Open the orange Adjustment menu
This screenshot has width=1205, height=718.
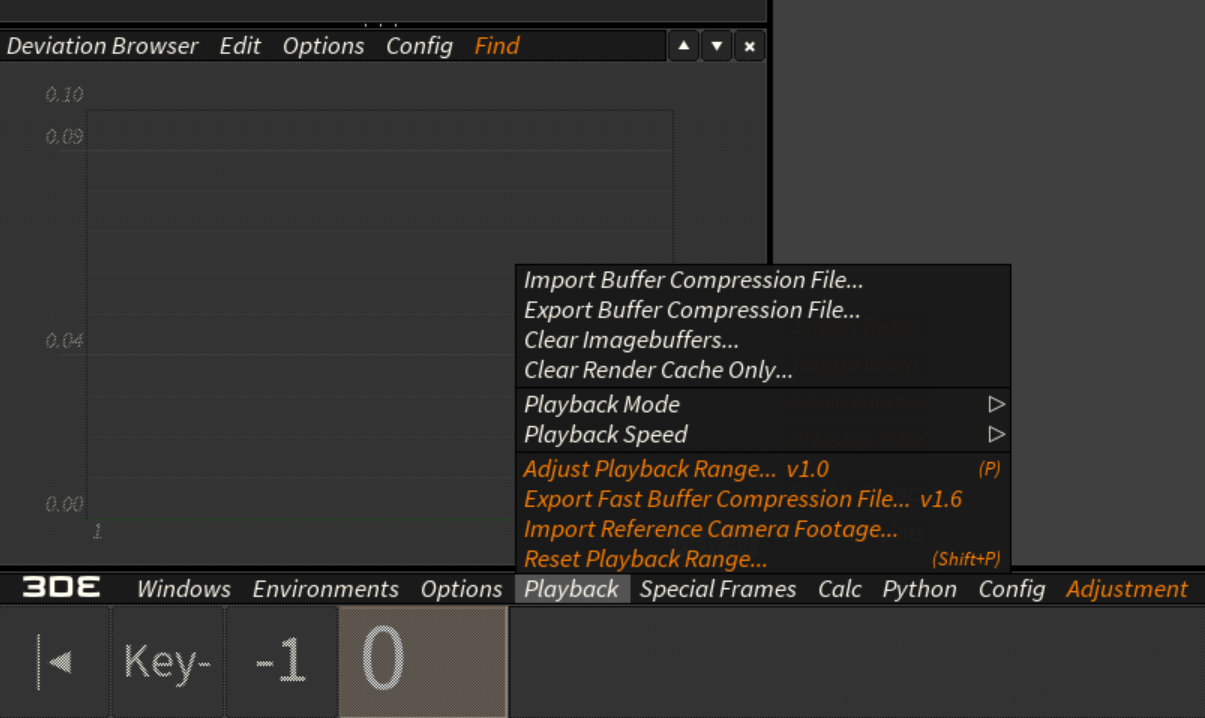point(1127,589)
